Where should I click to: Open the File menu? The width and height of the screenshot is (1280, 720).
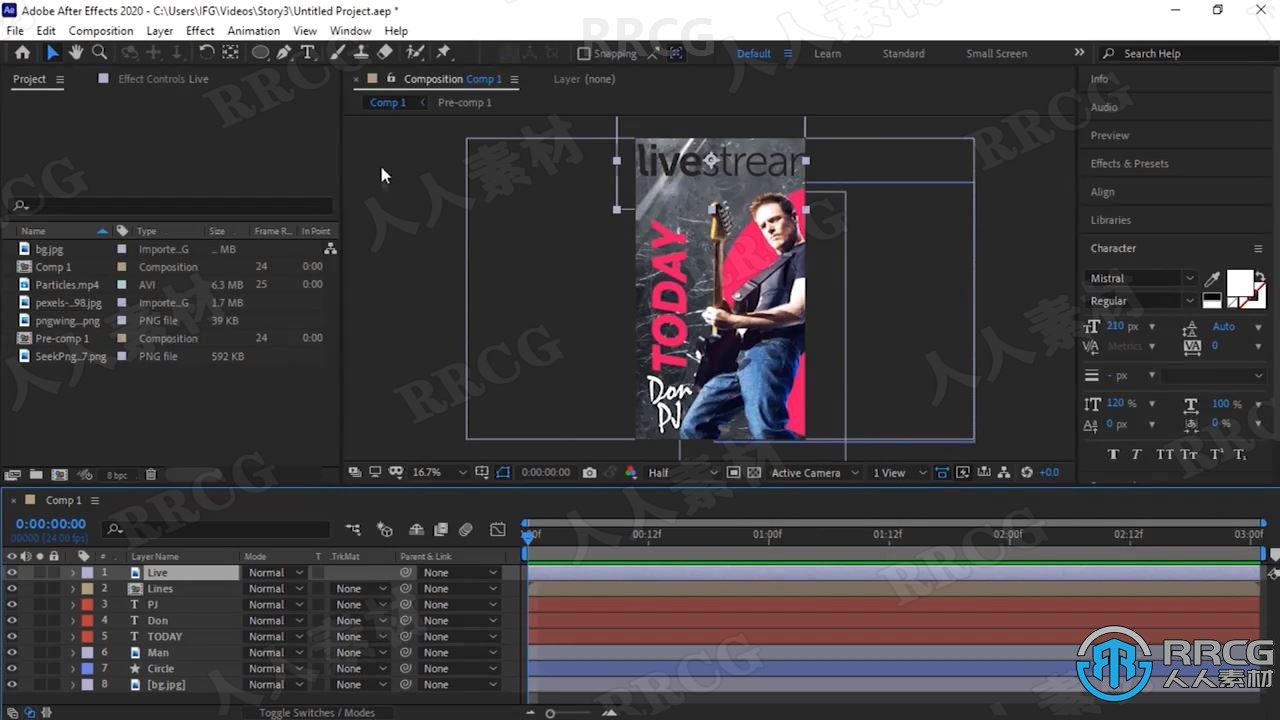(x=15, y=31)
